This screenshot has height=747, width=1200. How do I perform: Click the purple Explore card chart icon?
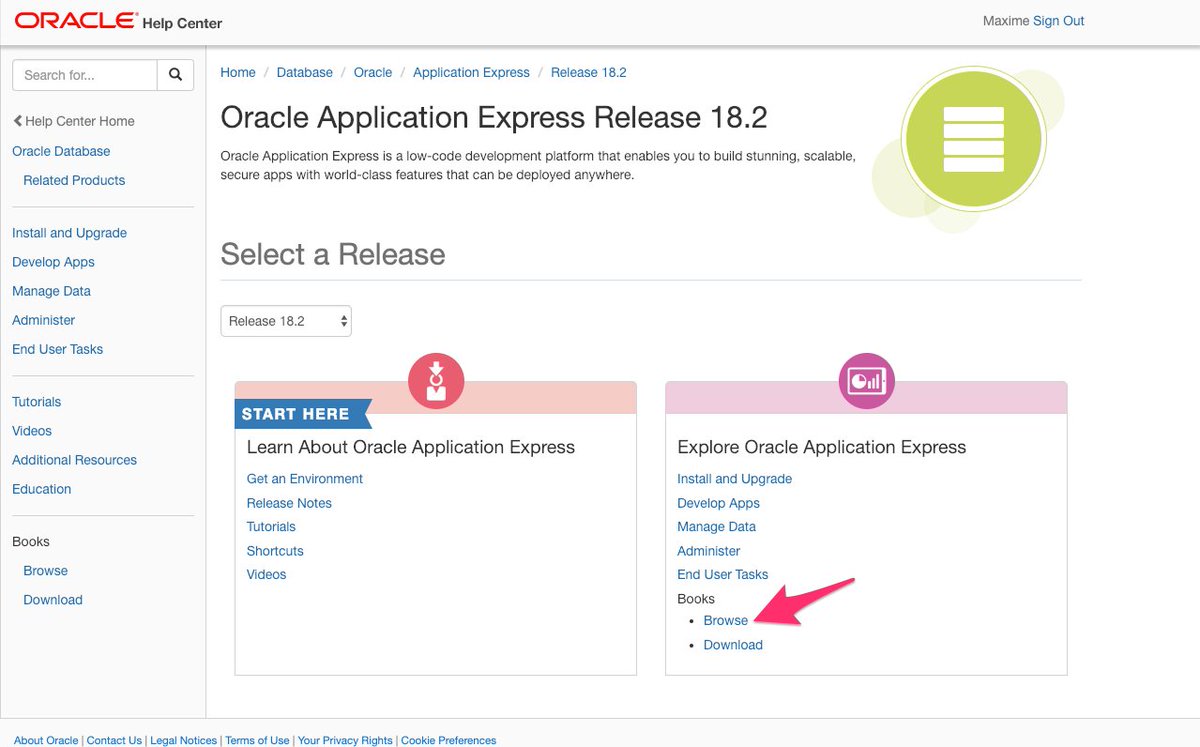(866, 381)
